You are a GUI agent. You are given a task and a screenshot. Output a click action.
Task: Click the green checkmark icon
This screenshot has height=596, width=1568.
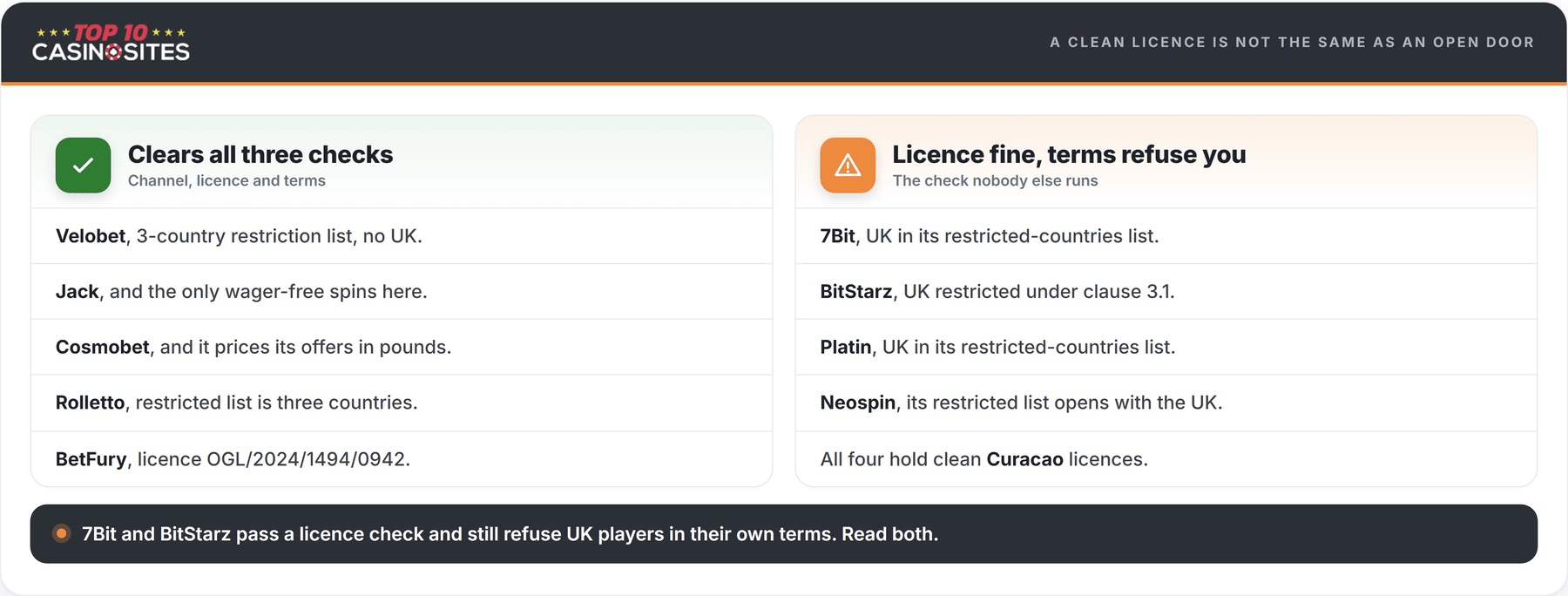83,165
